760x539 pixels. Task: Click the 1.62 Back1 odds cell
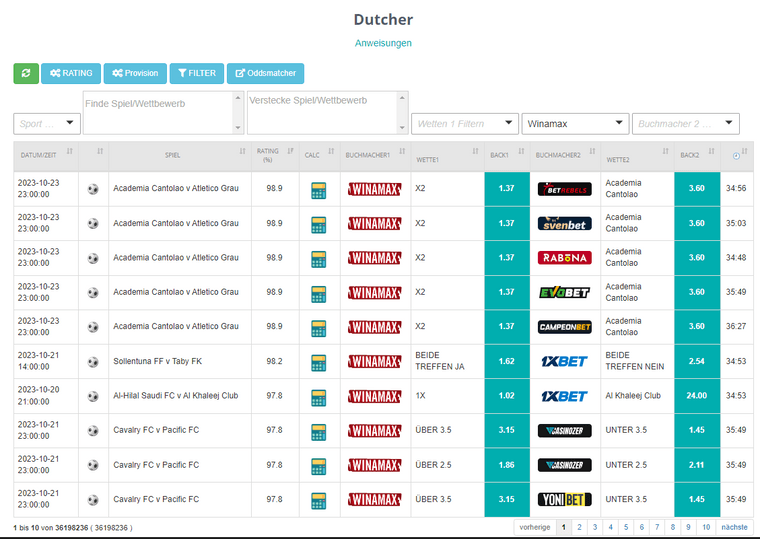pos(507,362)
